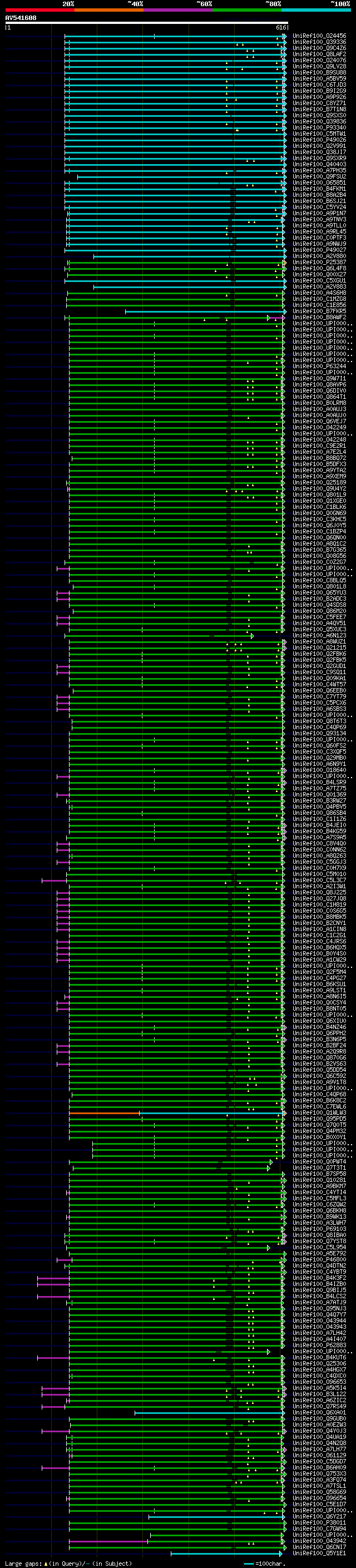The height and width of the screenshot is (1568, 356).
Task: Select hit label UniRef100_A2V883
Action: 319,286
